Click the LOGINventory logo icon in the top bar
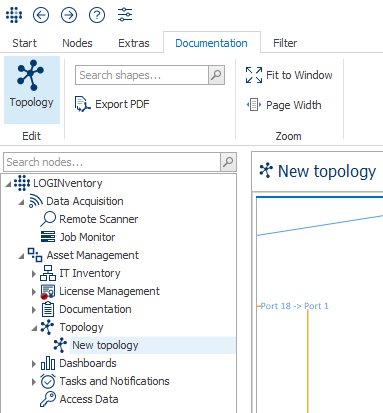 coord(14,15)
